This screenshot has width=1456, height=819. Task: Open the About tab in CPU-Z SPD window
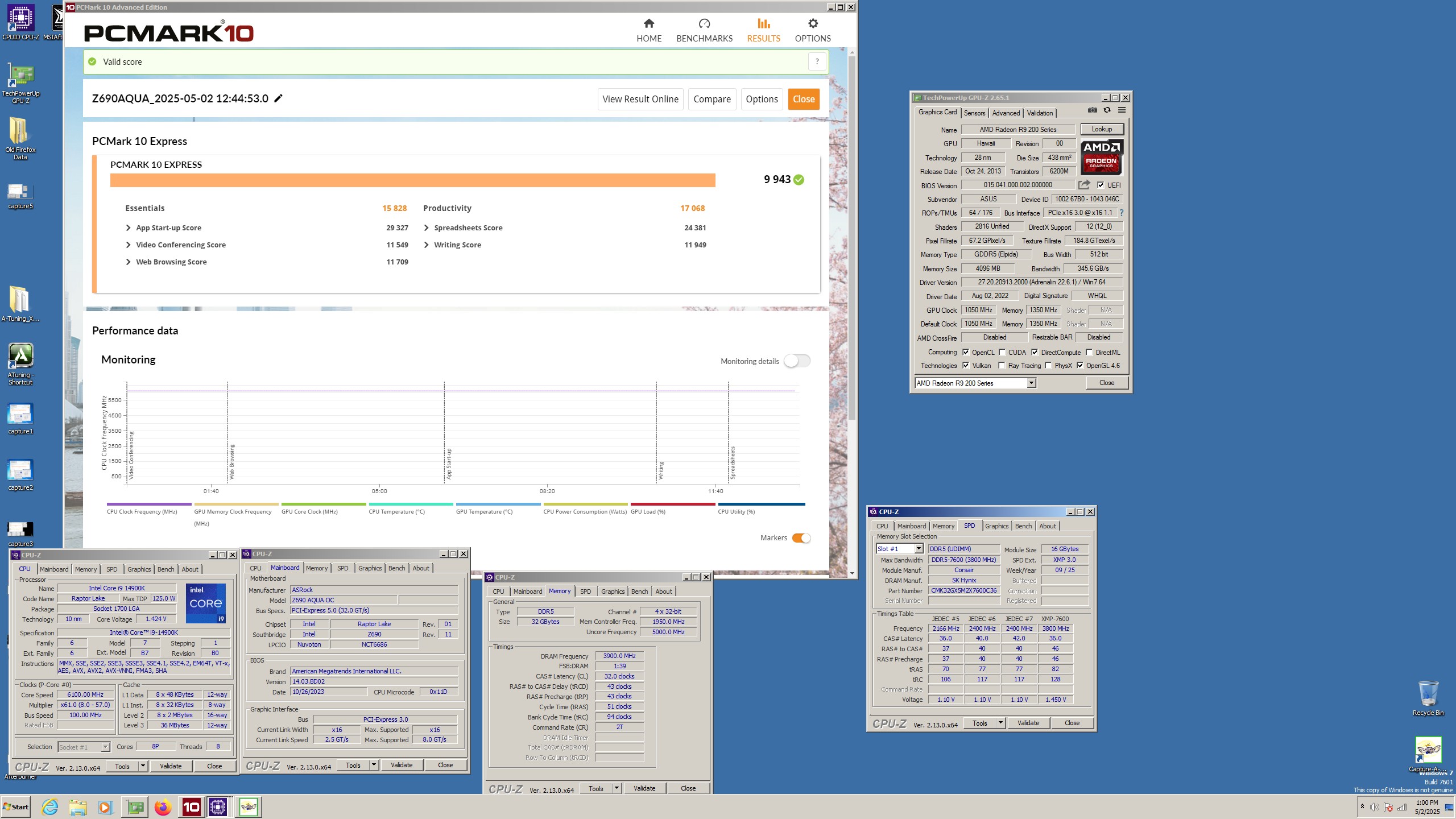coord(1047,526)
